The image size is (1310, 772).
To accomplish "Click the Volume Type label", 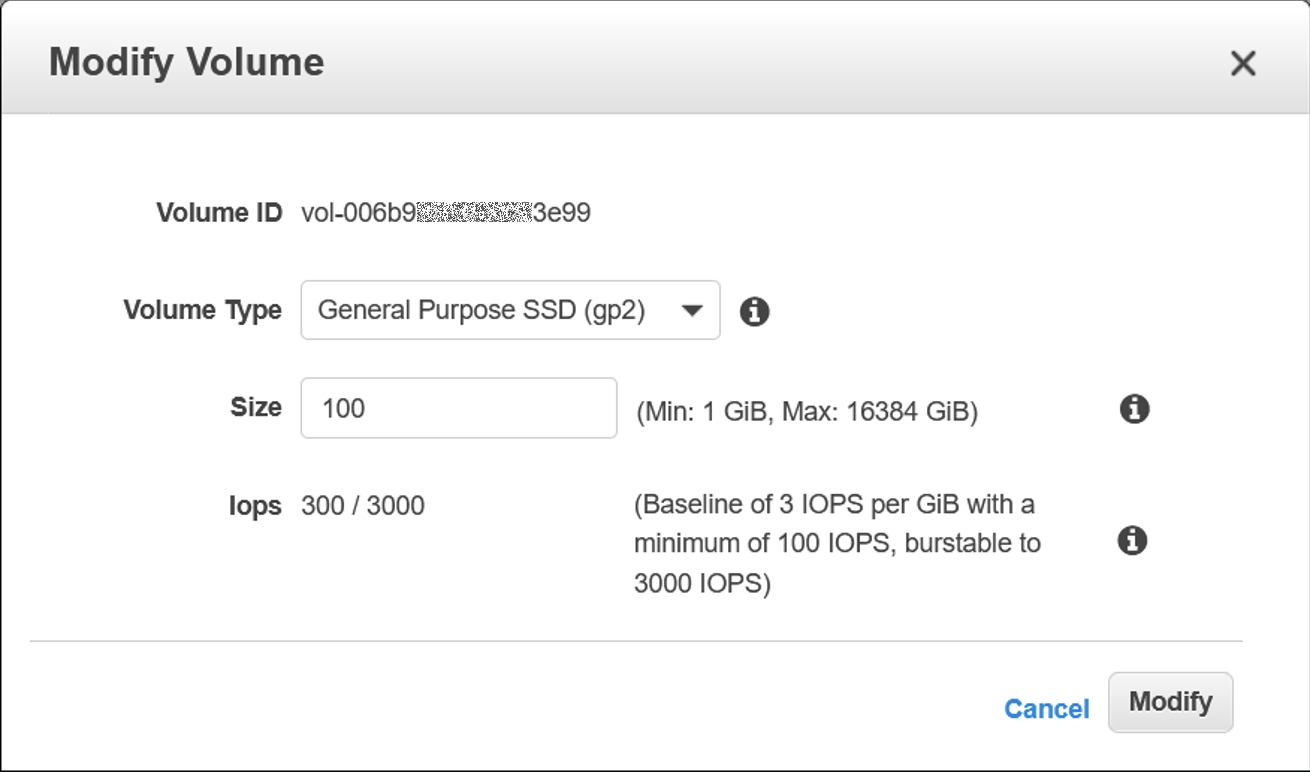I will click(202, 310).
